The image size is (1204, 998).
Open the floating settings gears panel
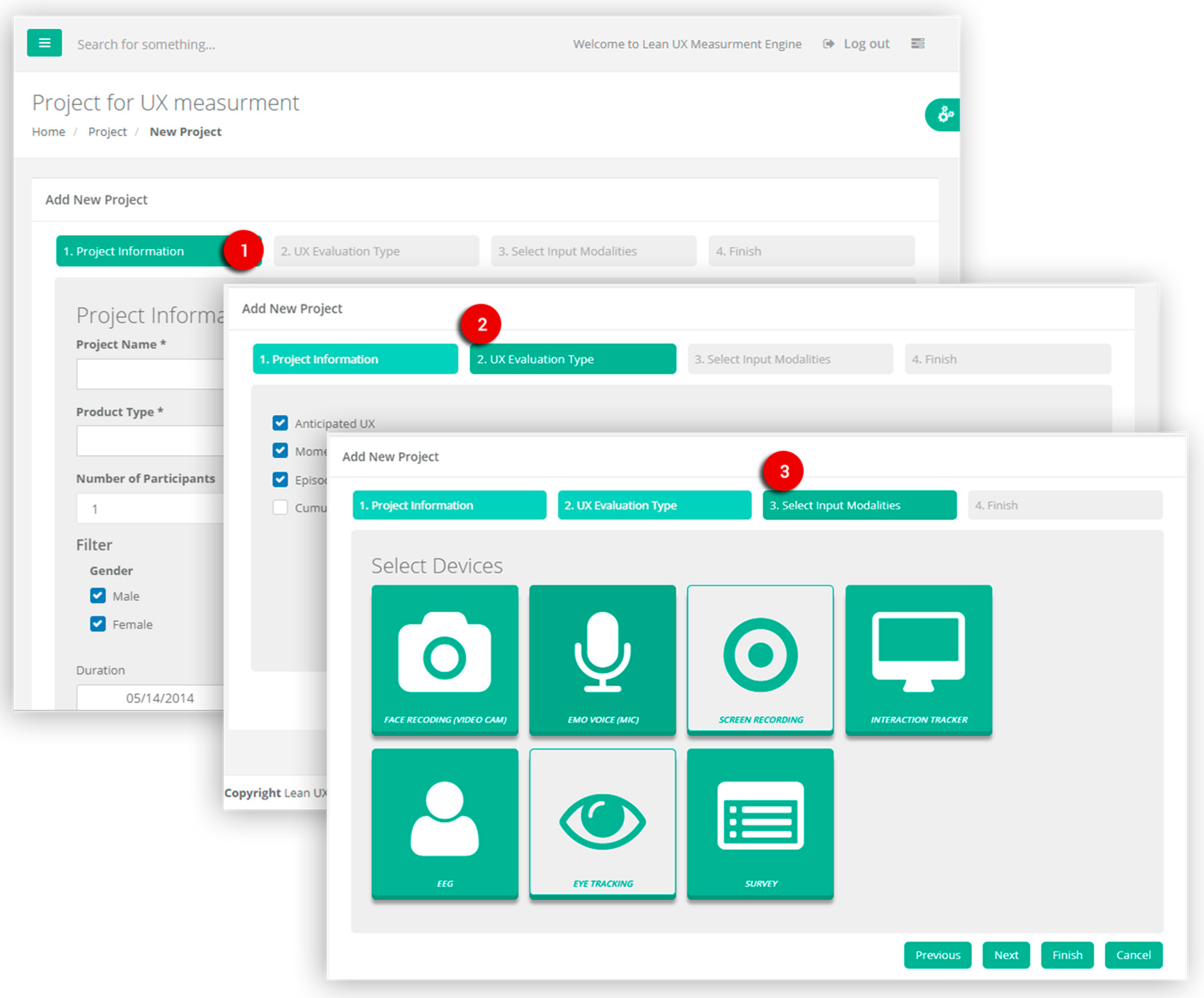(943, 115)
